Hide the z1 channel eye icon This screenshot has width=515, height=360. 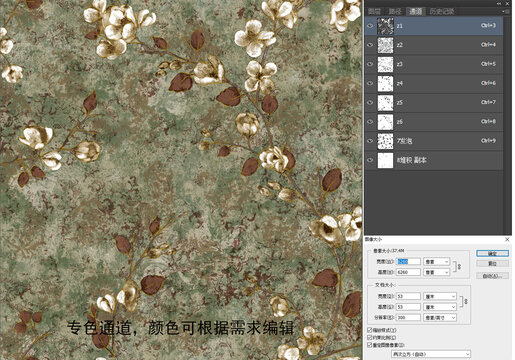[370, 26]
